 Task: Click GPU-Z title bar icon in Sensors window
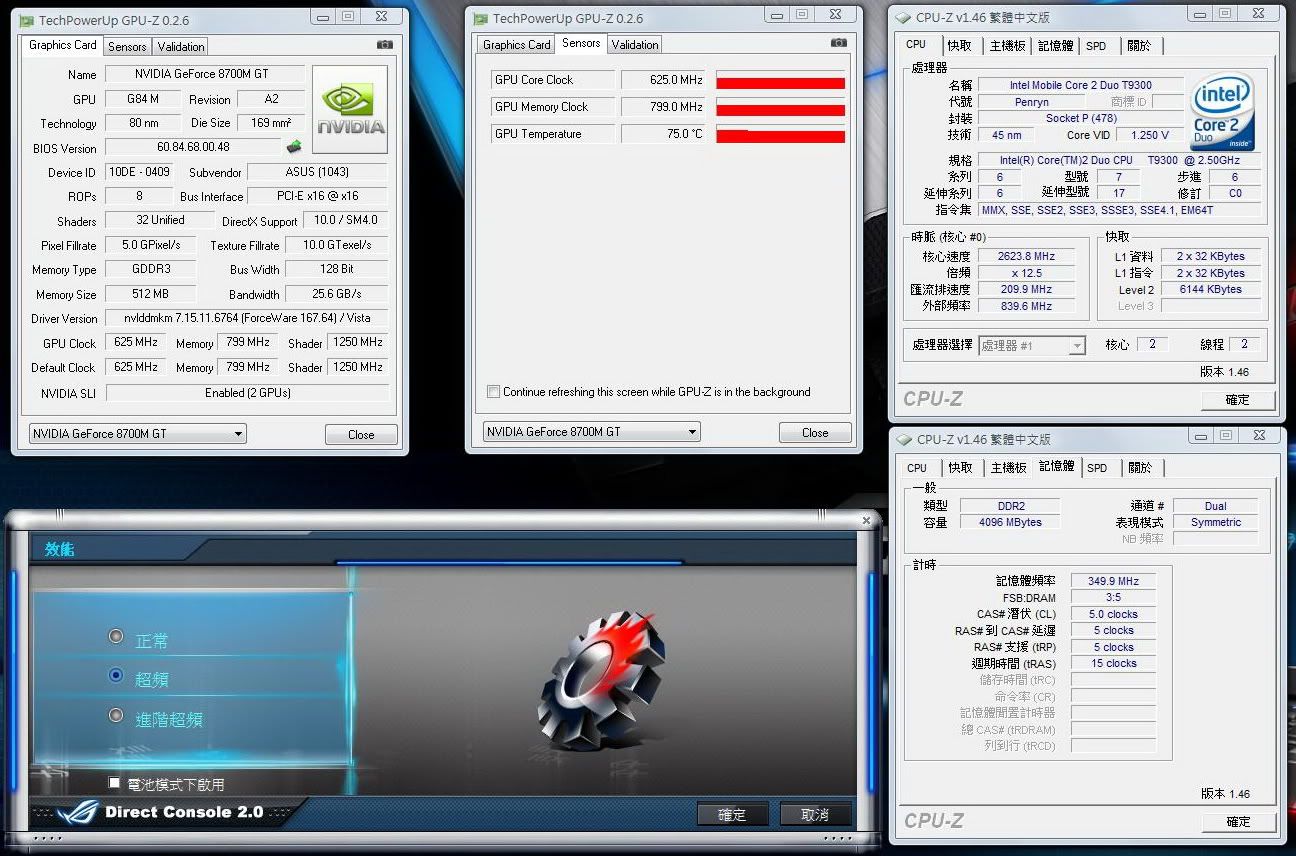(480, 18)
